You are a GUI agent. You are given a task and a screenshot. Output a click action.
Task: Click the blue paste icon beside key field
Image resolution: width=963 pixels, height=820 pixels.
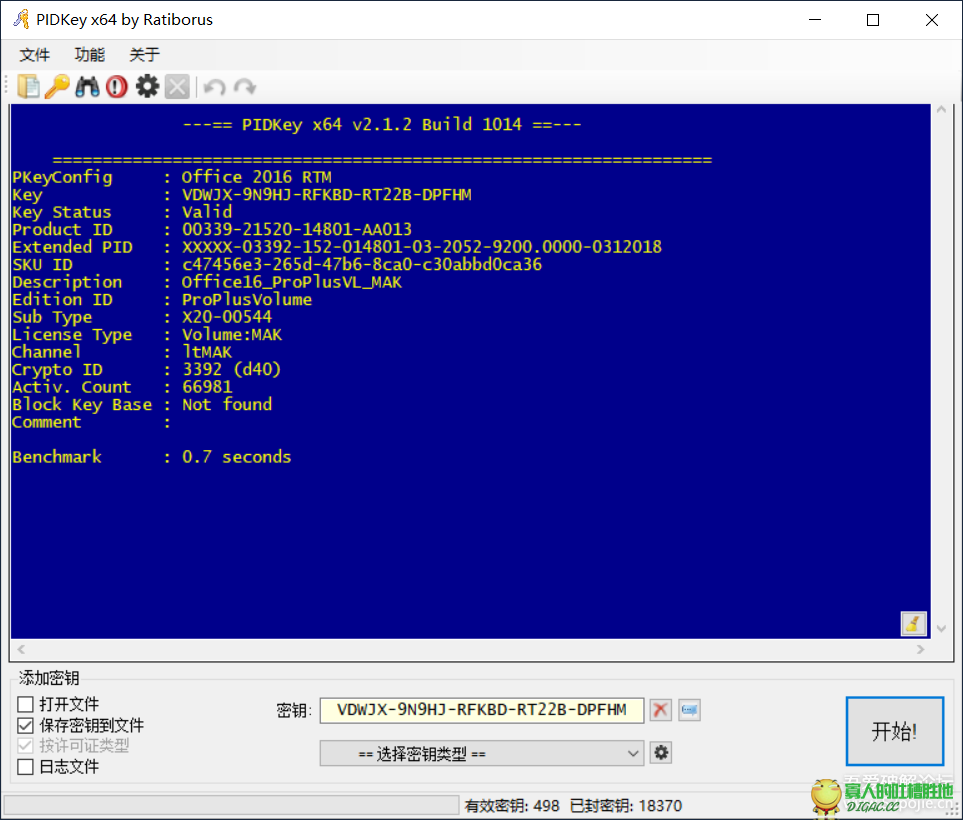pos(690,710)
